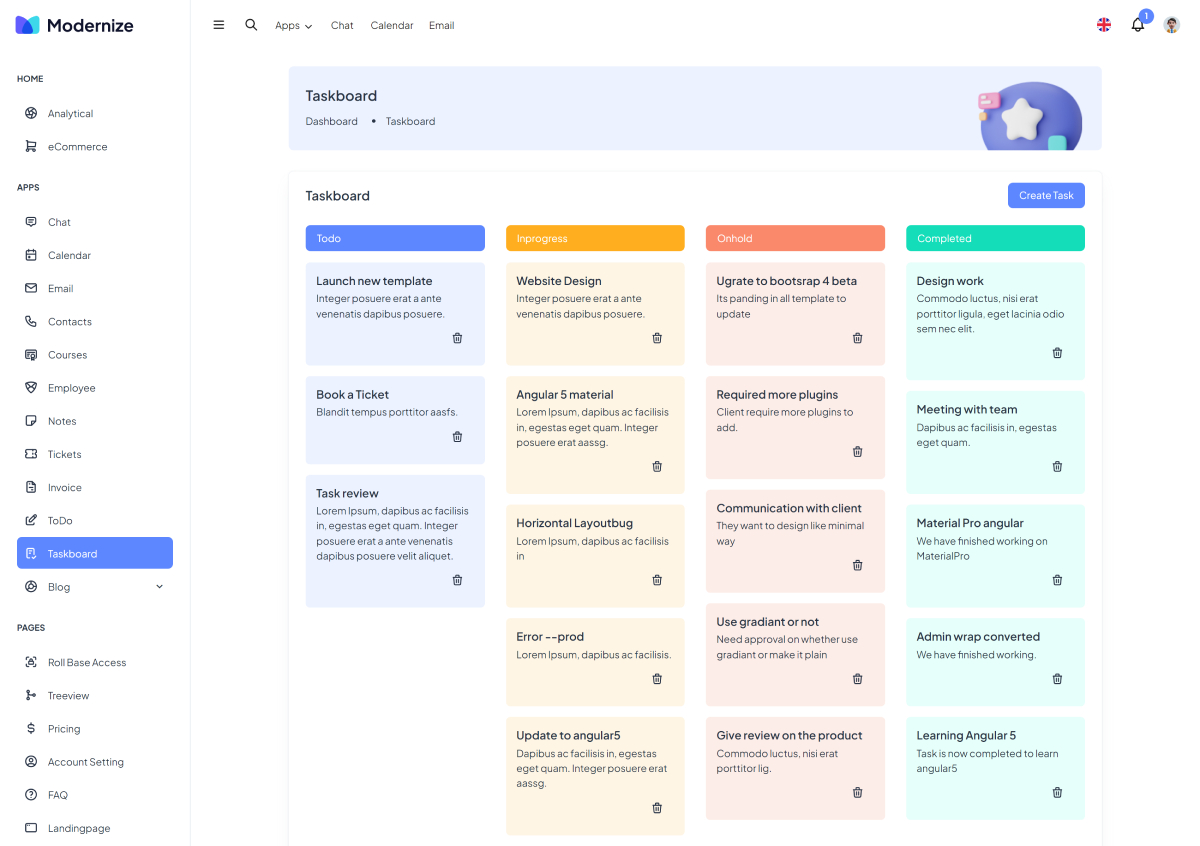Click the Create Task button
The width and height of the screenshot is (1200, 846).
(x=1045, y=196)
